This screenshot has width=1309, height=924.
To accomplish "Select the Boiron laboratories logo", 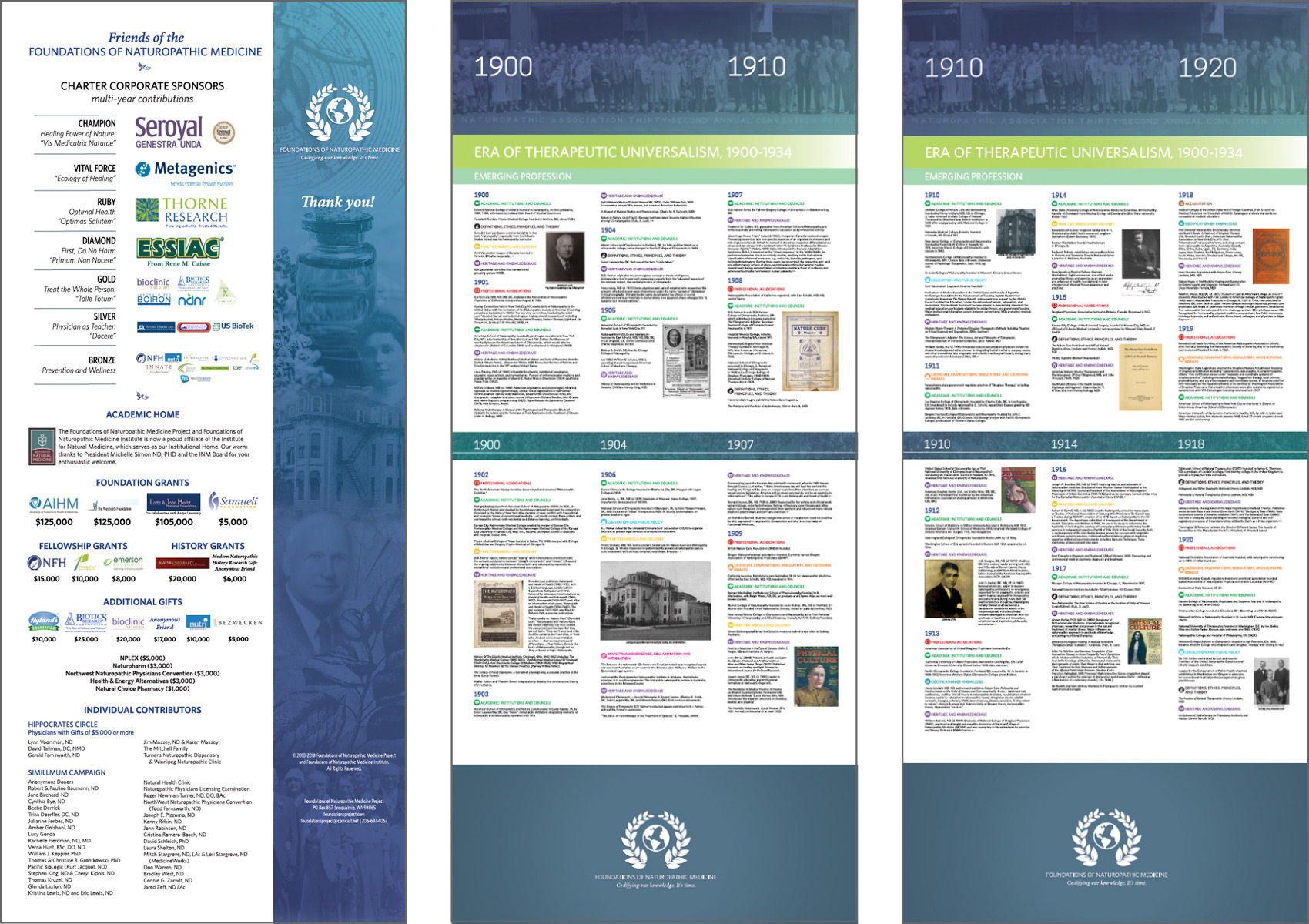I will [x=154, y=300].
